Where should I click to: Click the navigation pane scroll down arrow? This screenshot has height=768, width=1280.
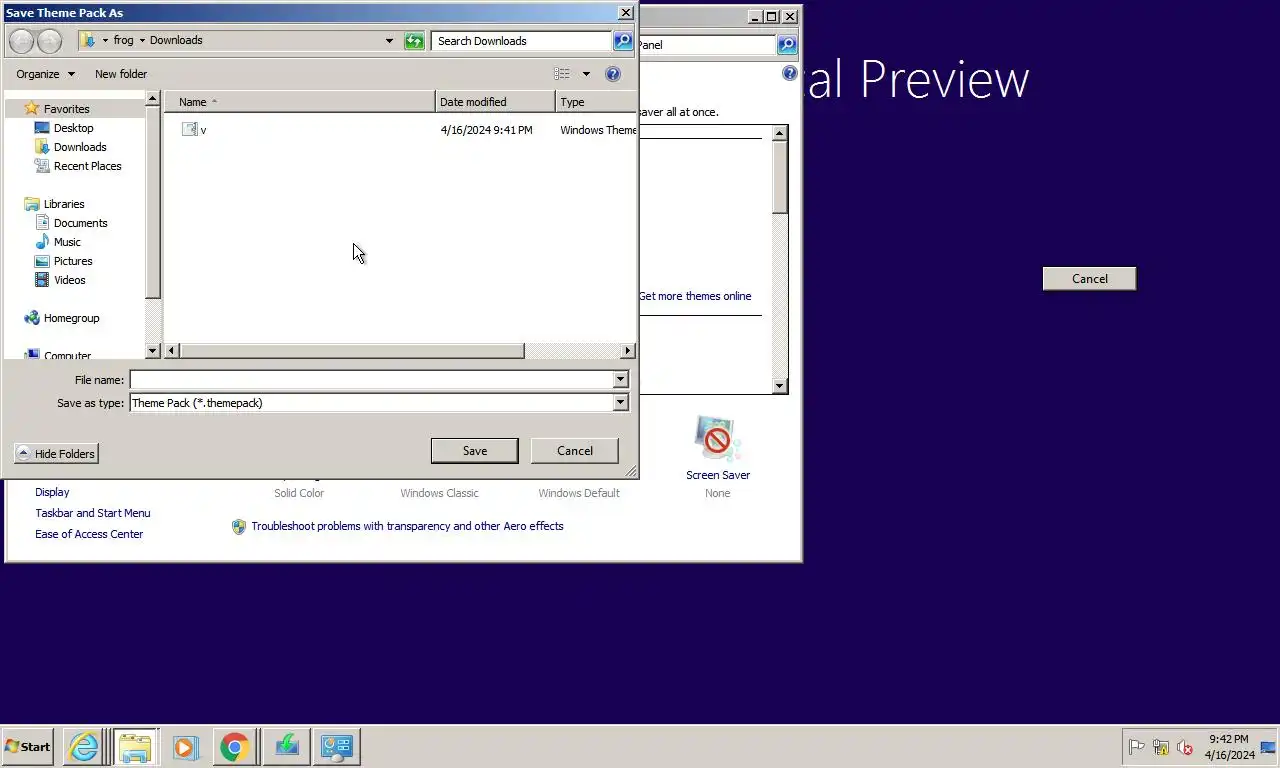coord(153,351)
